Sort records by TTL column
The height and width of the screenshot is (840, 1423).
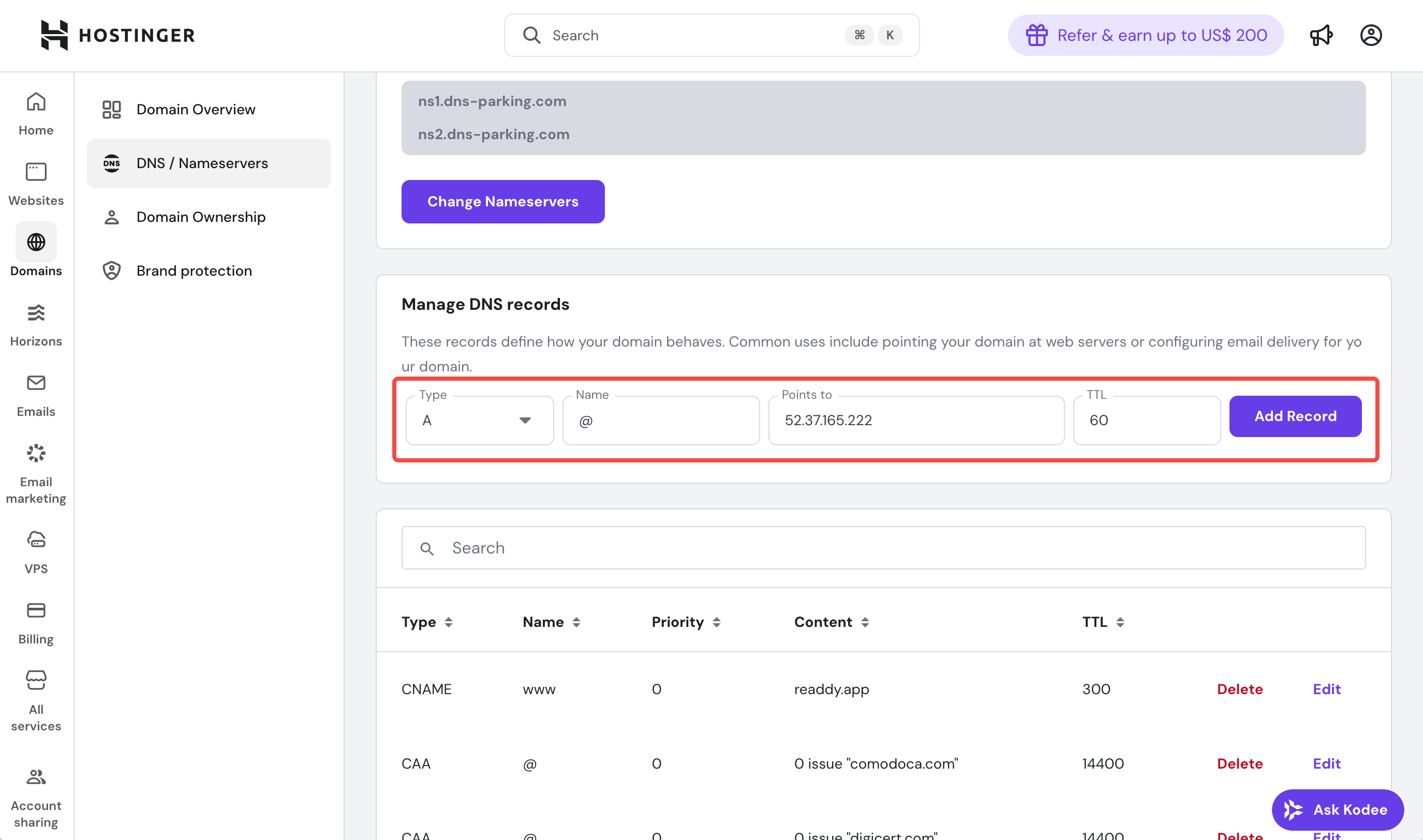pyautogui.click(x=1103, y=622)
